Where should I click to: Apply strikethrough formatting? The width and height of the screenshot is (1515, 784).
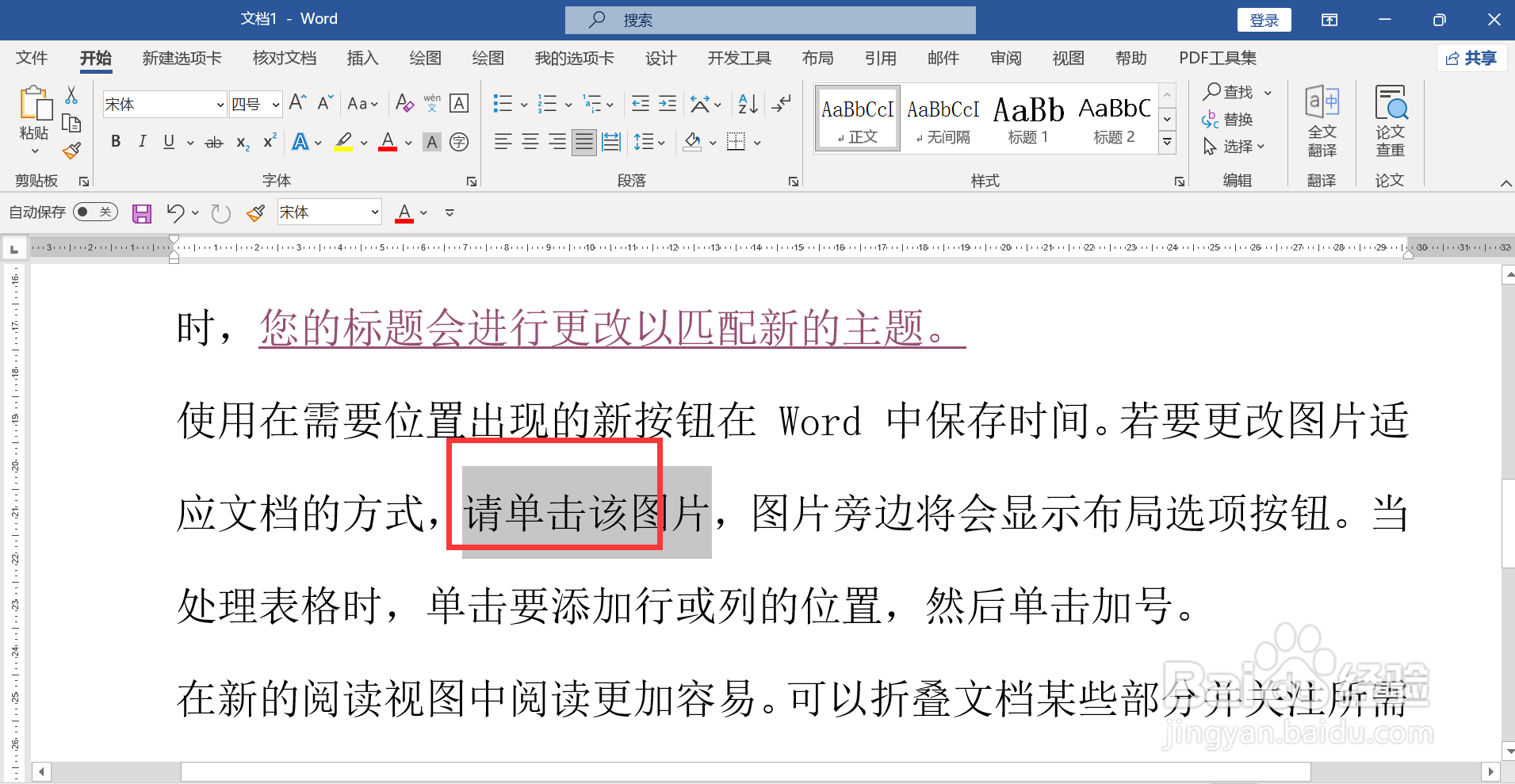[x=214, y=143]
